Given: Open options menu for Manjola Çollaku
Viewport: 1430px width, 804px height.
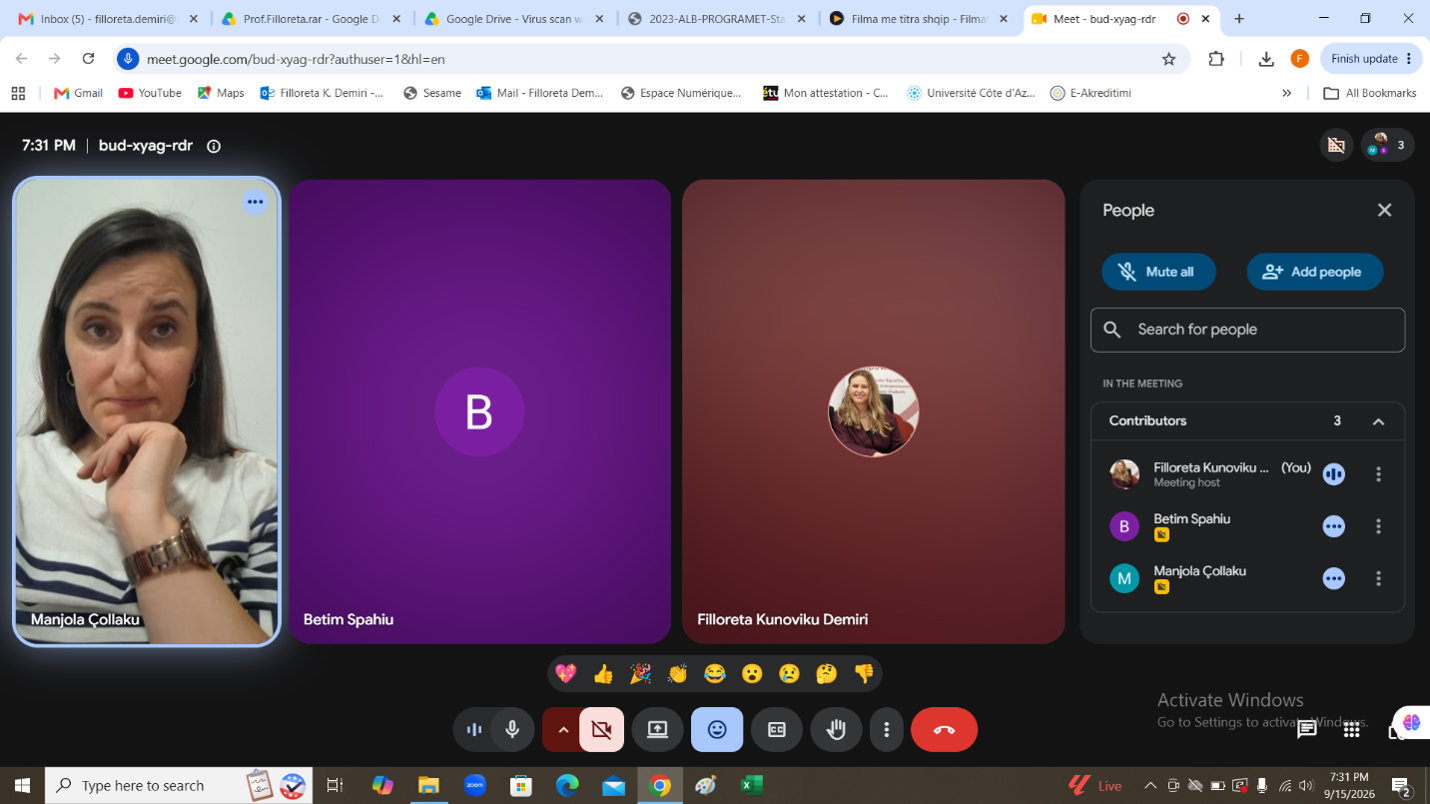Looking at the screenshot, I should pyautogui.click(x=1378, y=578).
